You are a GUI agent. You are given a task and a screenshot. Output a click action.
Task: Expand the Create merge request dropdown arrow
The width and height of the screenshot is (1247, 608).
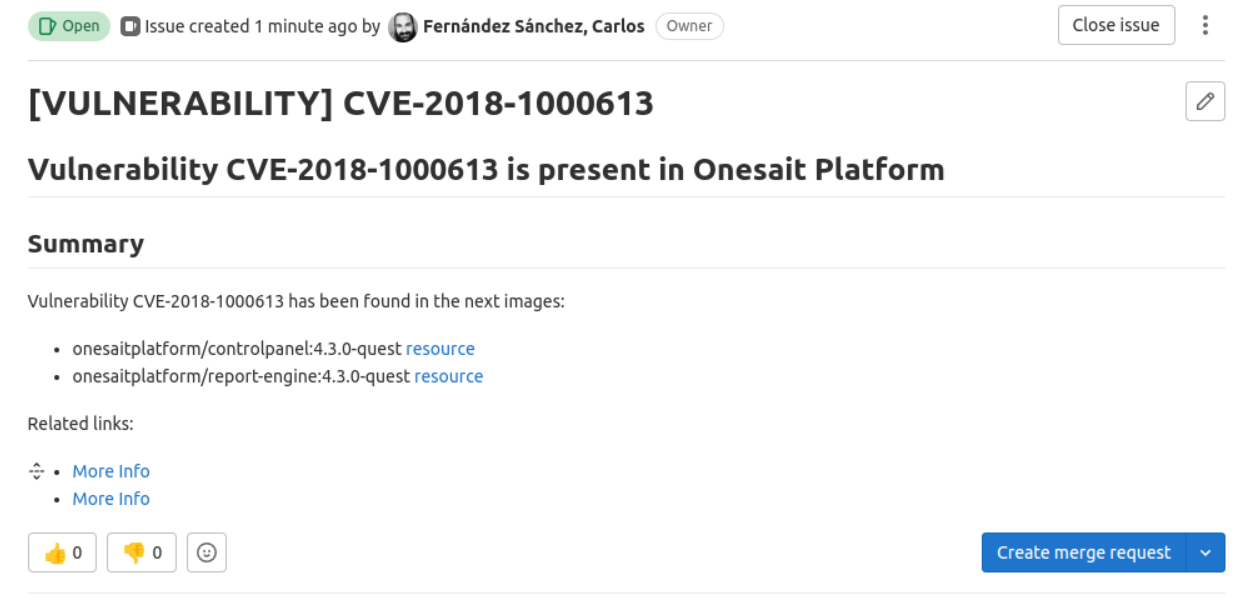click(x=1205, y=553)
